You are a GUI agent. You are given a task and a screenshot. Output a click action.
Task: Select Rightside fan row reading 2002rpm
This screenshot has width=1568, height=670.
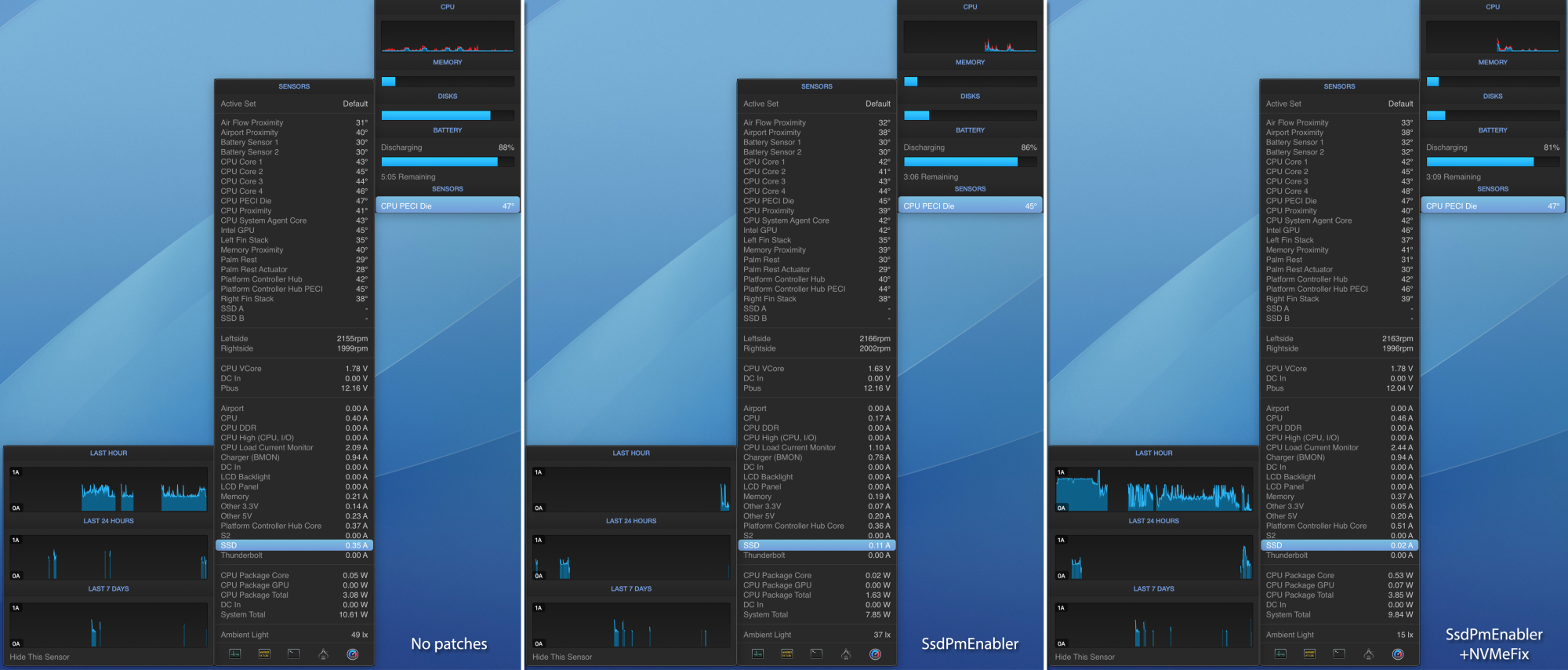tap(817, 349)
